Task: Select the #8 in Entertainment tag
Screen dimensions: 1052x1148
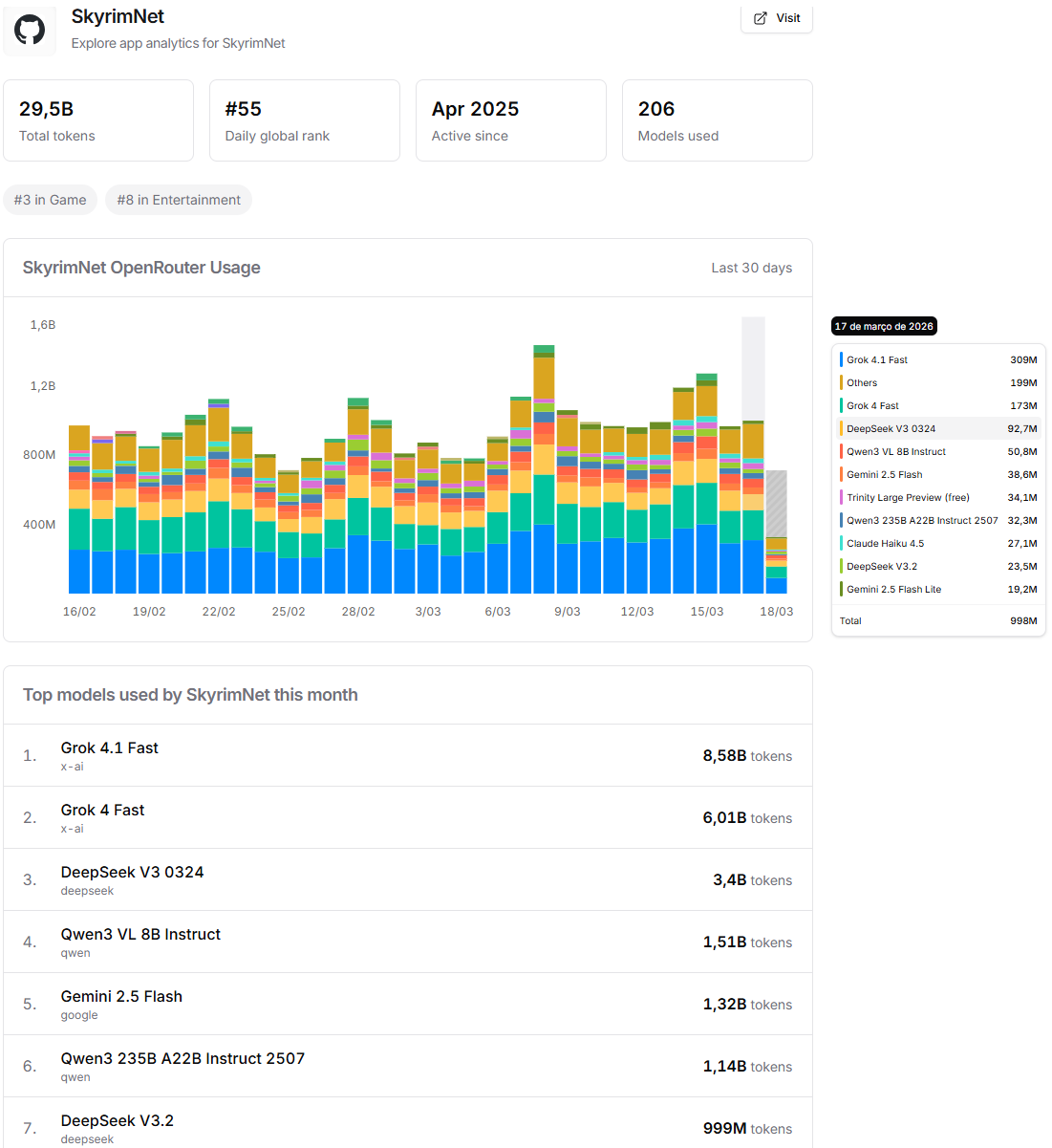Action: tap(179, 200)
